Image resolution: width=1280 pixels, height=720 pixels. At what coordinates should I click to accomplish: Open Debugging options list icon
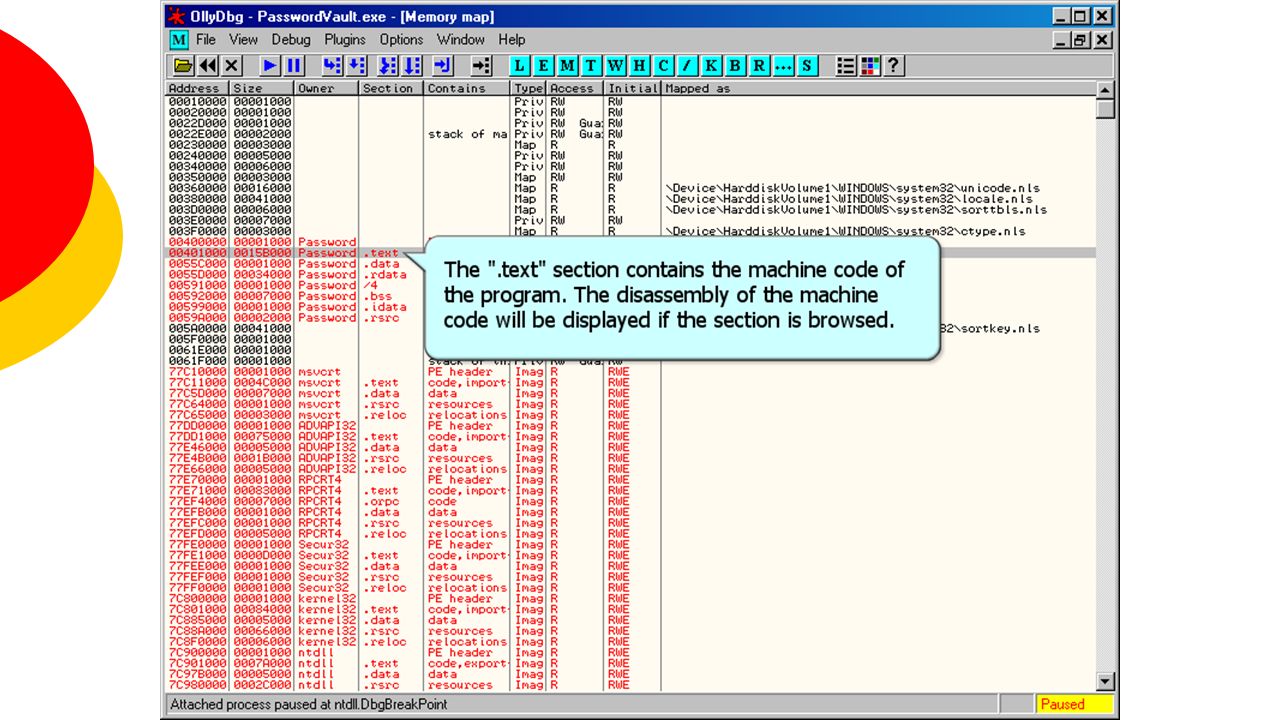(x=846, y=66)
